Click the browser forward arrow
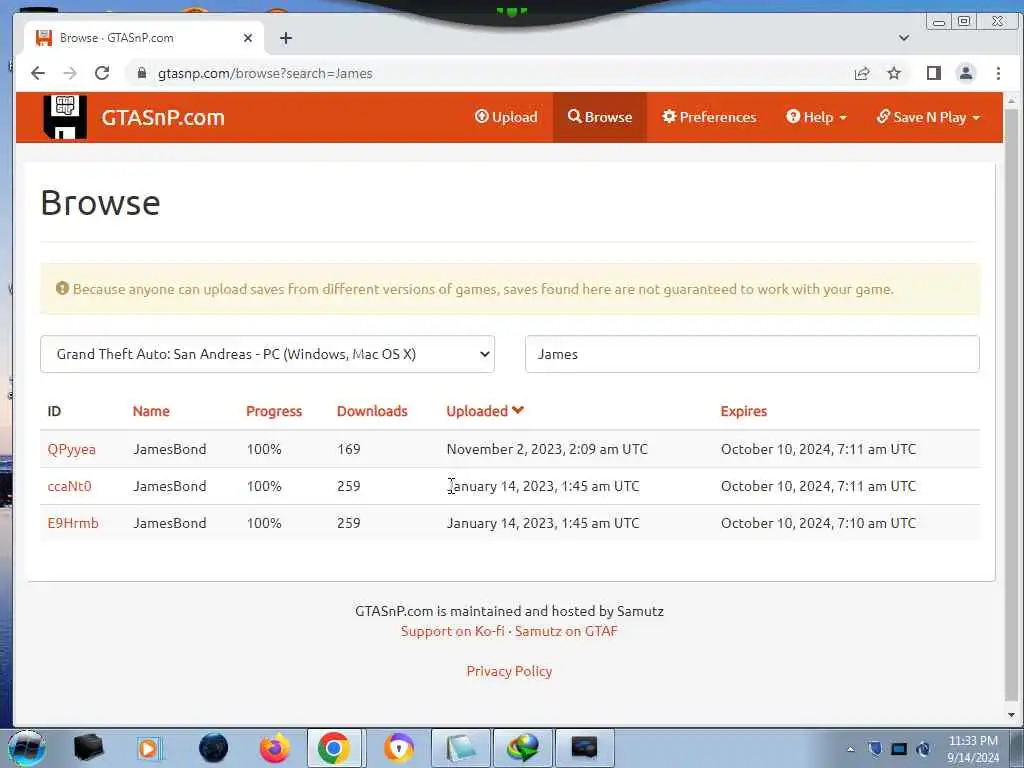 coord(70,73)
